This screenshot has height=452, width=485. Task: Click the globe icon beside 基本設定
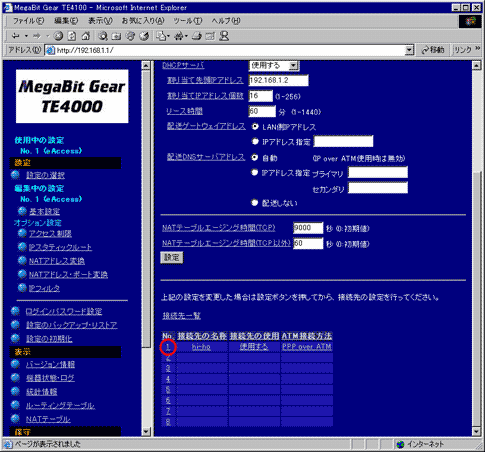coord(22,211)
